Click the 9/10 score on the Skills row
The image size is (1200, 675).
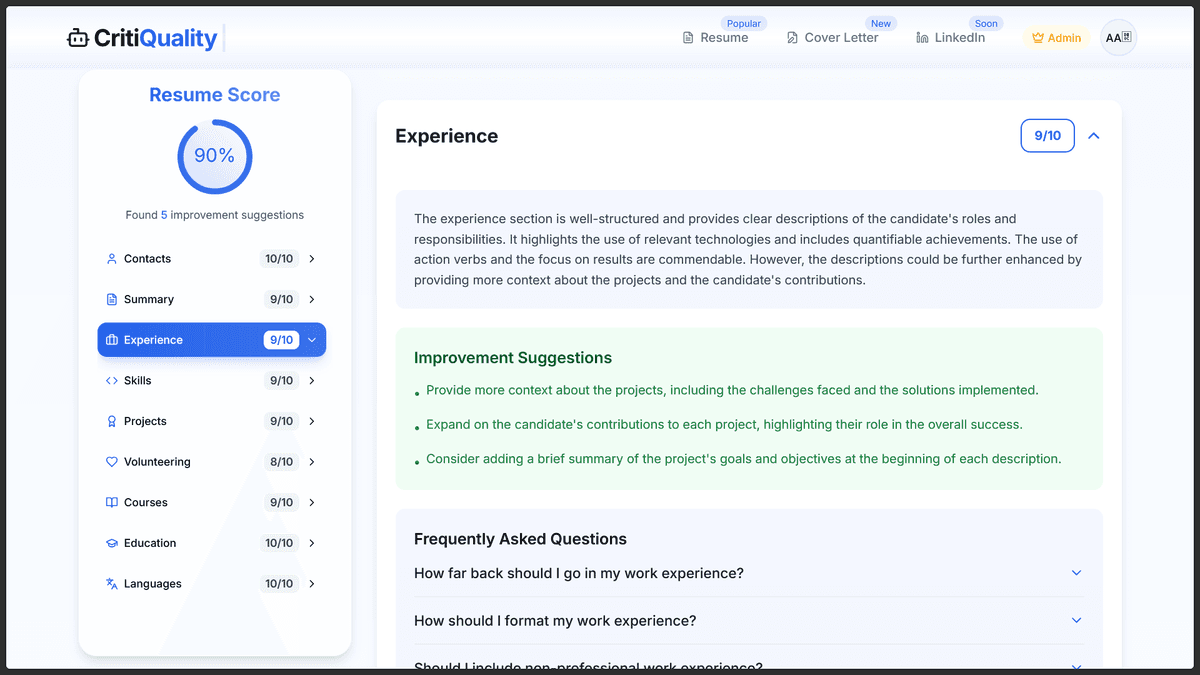(281, 381)
